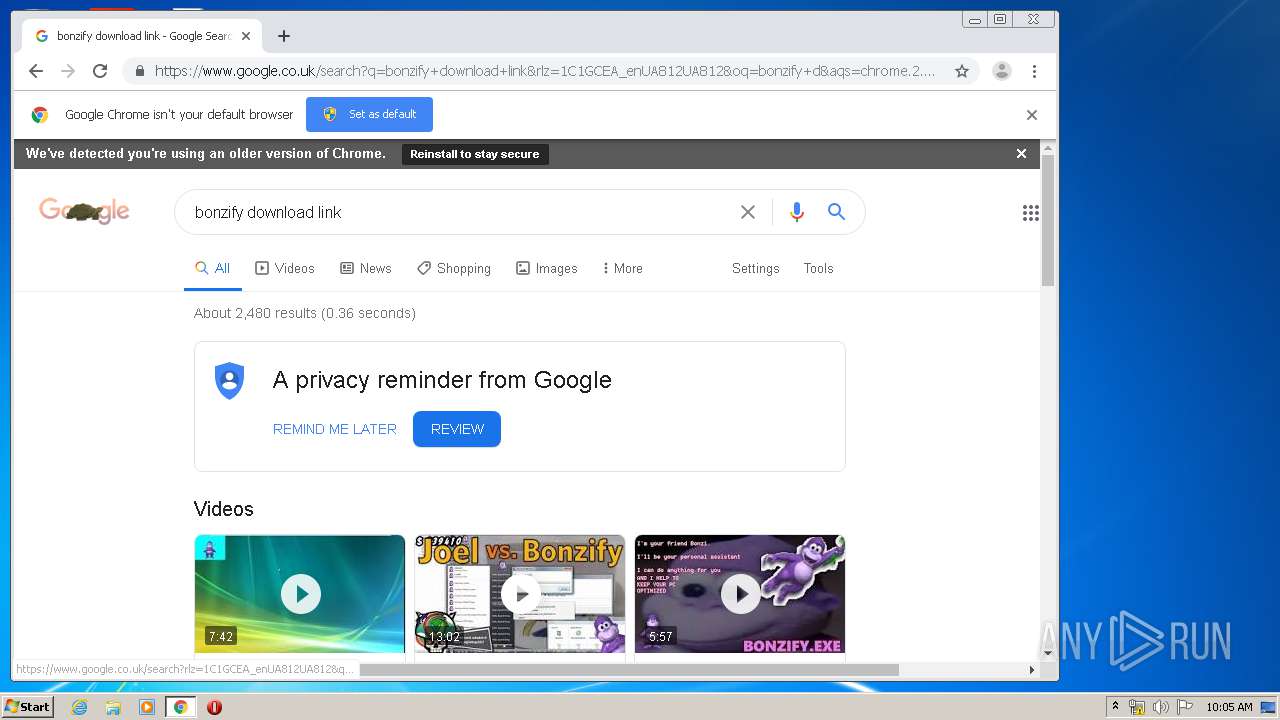This screenshot has width=1280, height=720.
Task: Switch to Shopping results tab
Action: pos(454,268)
